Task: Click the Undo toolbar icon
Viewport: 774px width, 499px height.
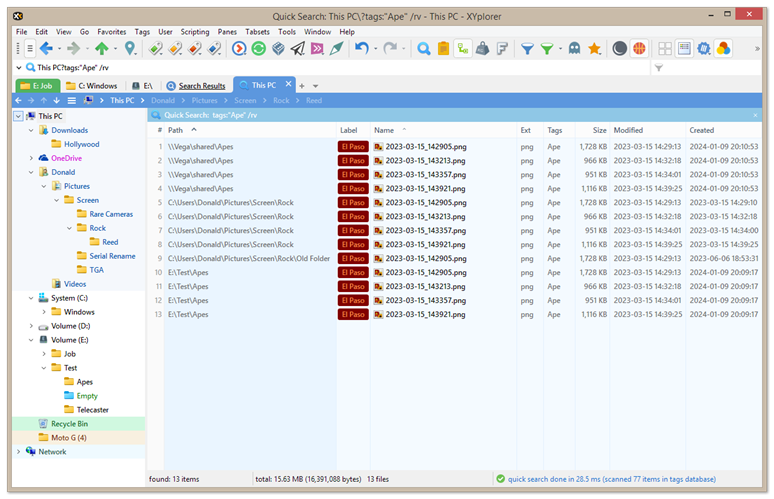Action: (x=361, y=48)
